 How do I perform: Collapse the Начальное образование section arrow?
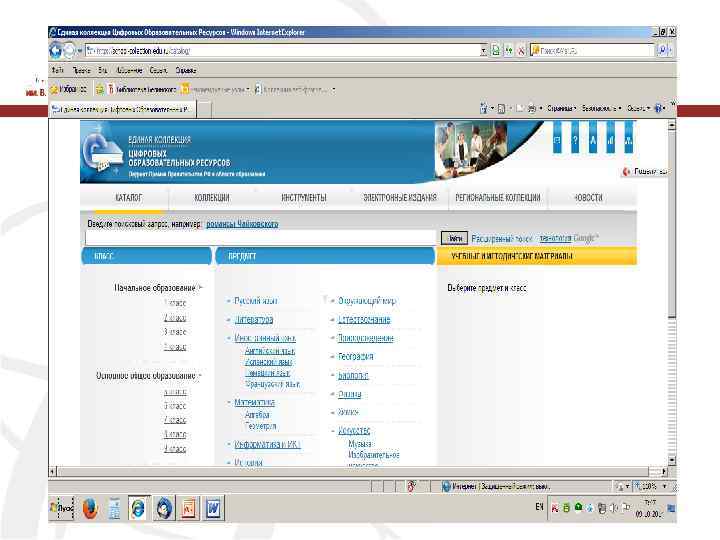tap(200, 287)
